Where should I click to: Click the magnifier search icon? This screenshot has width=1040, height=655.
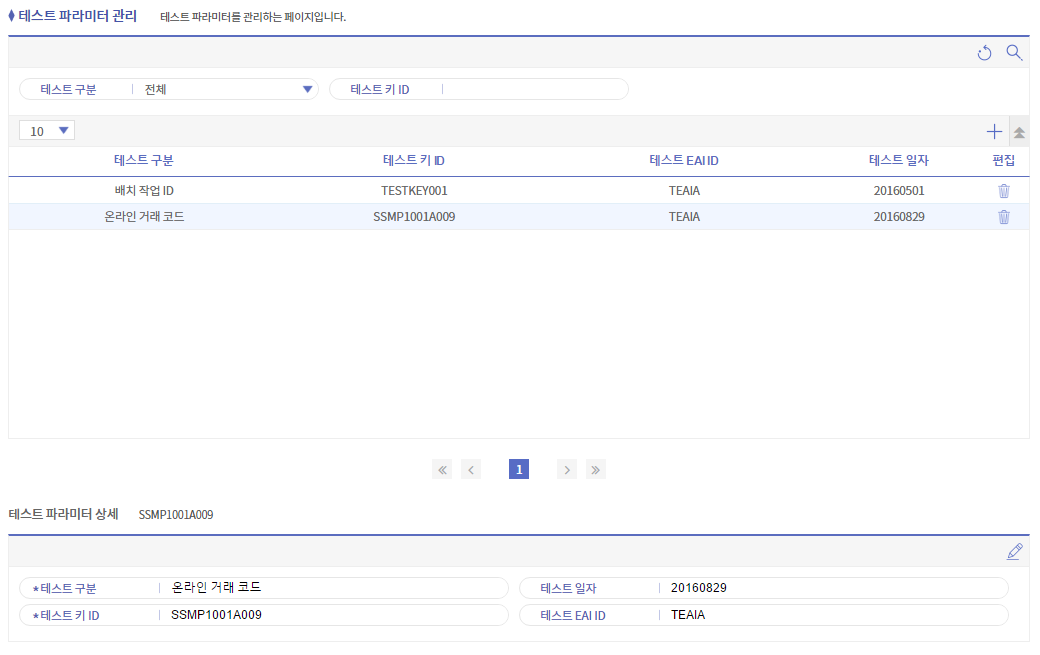tap(1014, 52)
